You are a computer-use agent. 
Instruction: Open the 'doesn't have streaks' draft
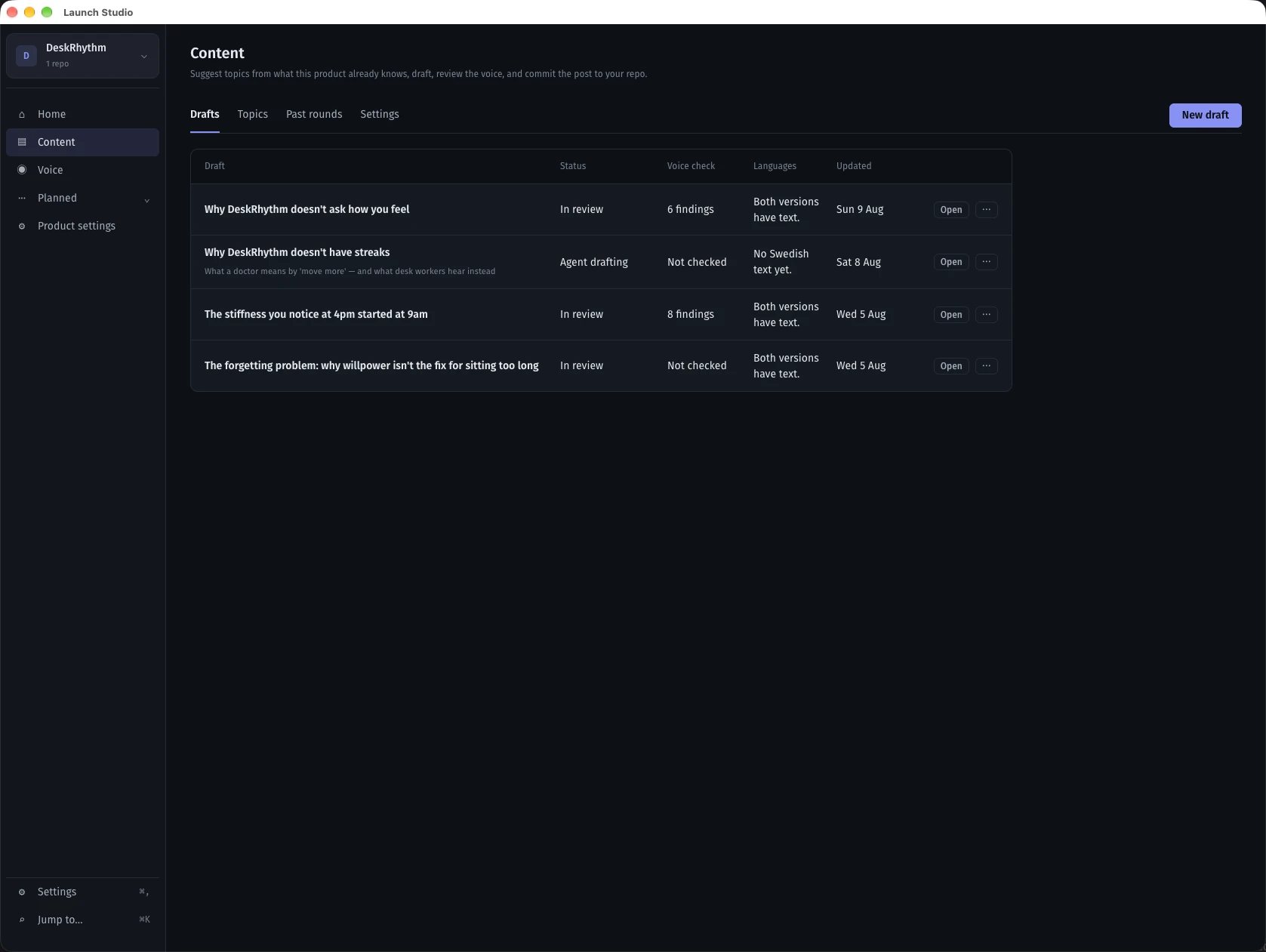click(x=951, y=262)
